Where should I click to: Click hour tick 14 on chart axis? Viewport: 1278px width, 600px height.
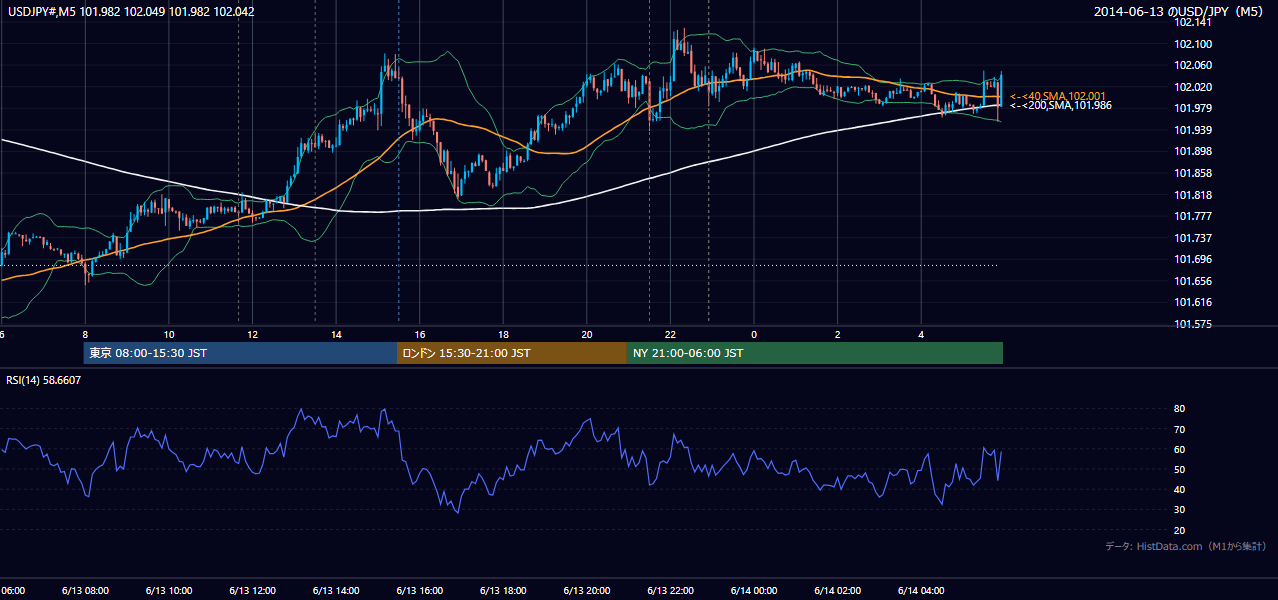point(336,334)
